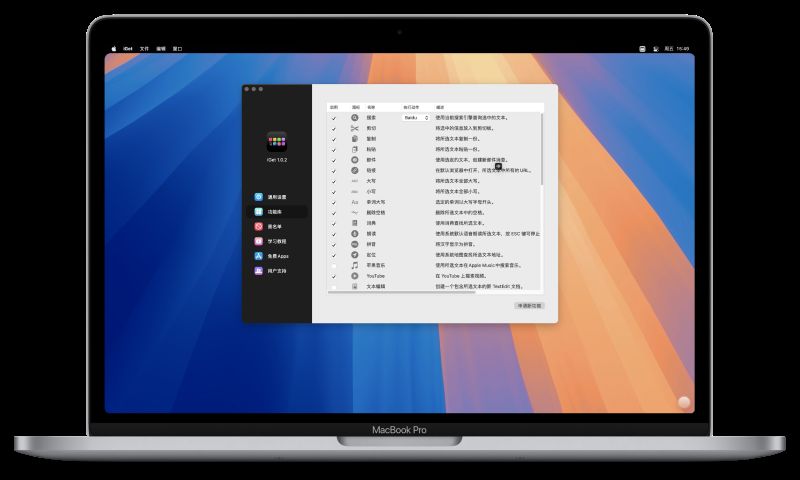This screenshot has height=480, width=800.
Task: Click the 拼音 row icon
Action: tap(354, 244)
